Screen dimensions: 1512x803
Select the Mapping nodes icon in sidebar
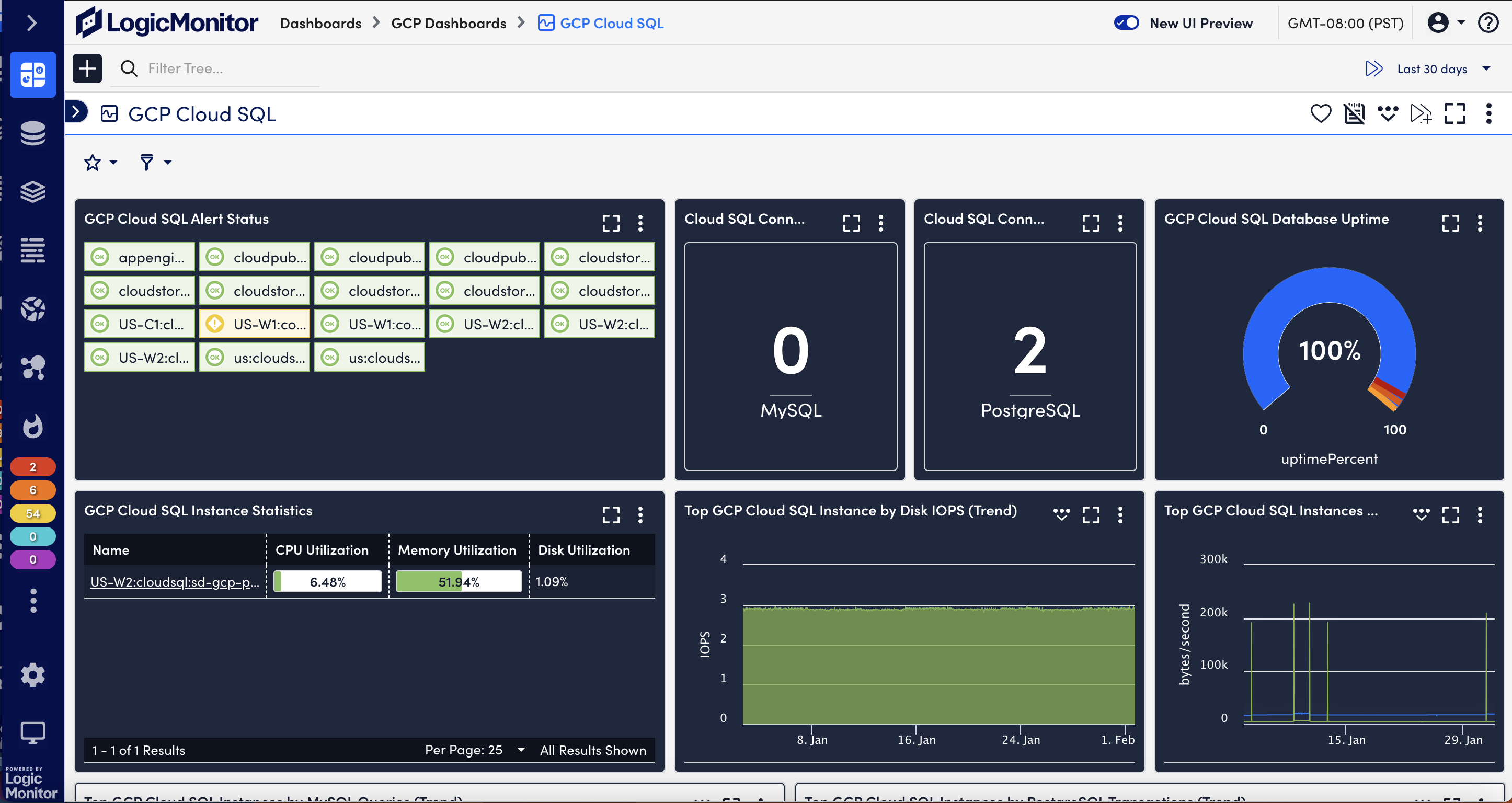coord(33,368)
